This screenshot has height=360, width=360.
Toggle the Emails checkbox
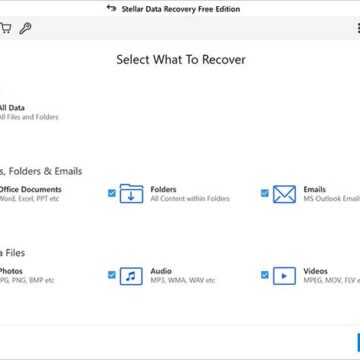265,193
